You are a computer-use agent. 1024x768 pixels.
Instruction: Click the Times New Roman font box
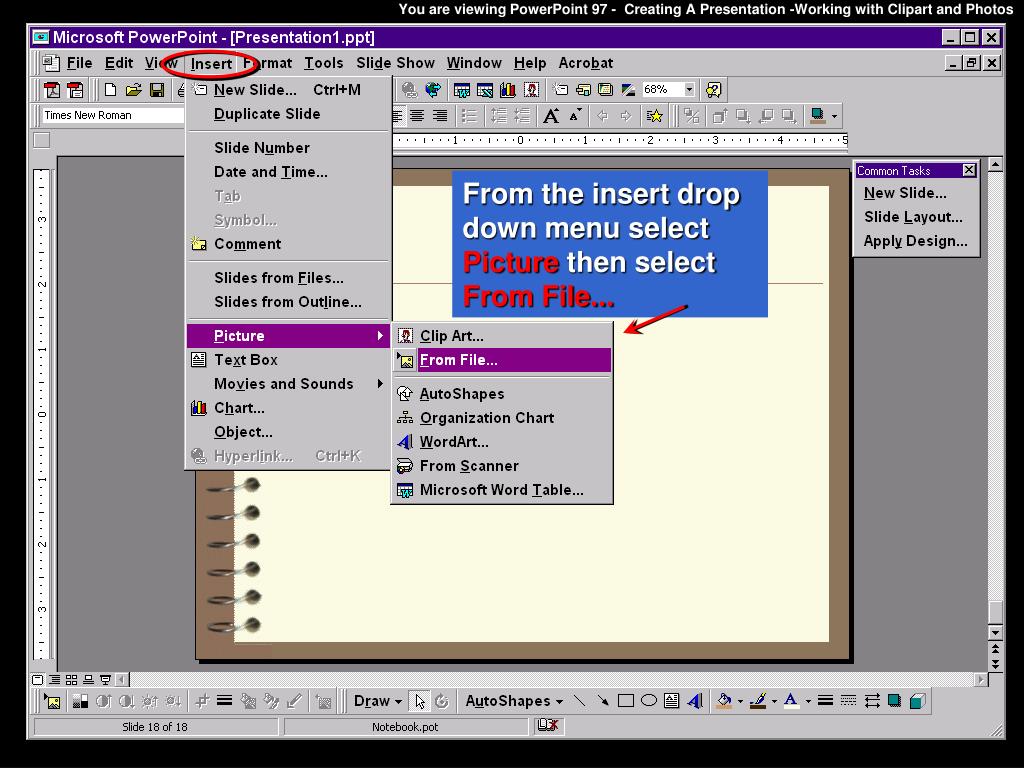(113, 116)
